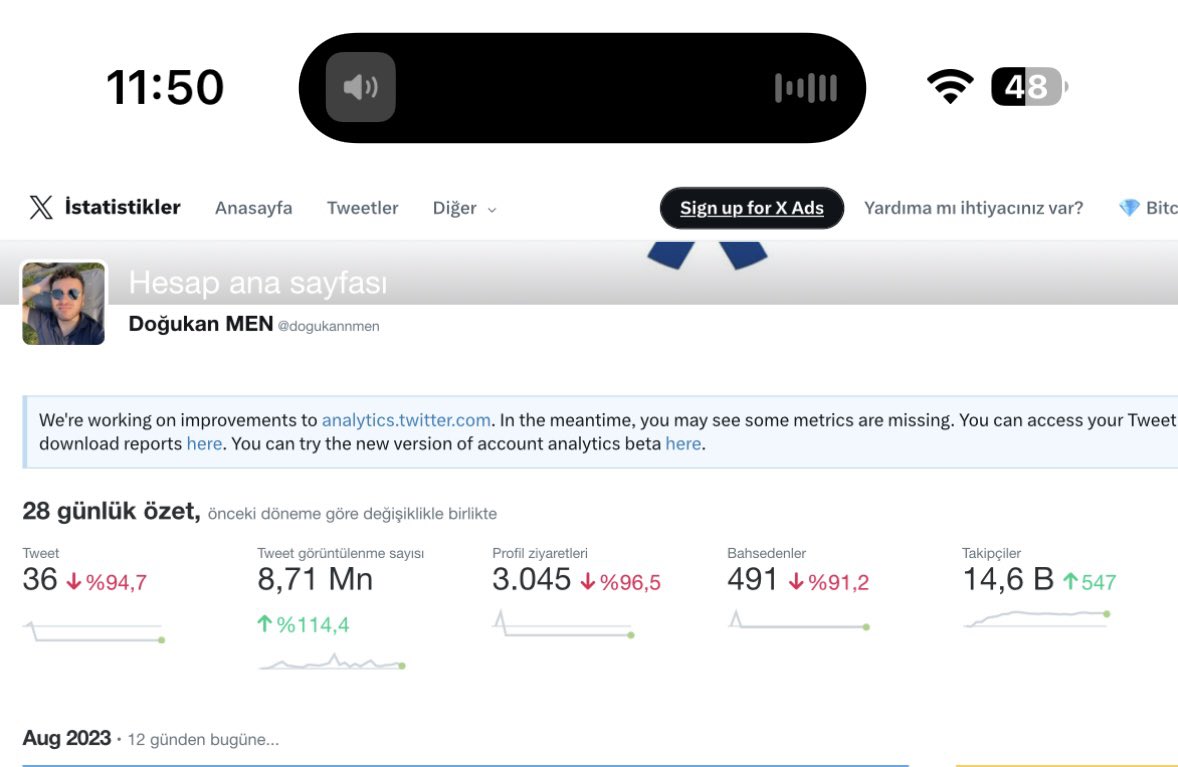Screen dimensions: 1178x767
Task: Click the Tweet görüntülenme sayısı sparkline
Action: (x=332, y=662)
